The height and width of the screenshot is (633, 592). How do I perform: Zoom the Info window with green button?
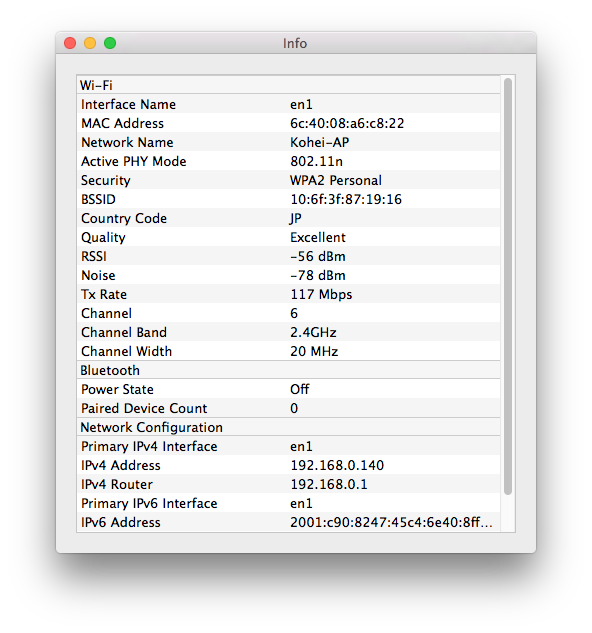pyautogui.click(x=110, y=43)
